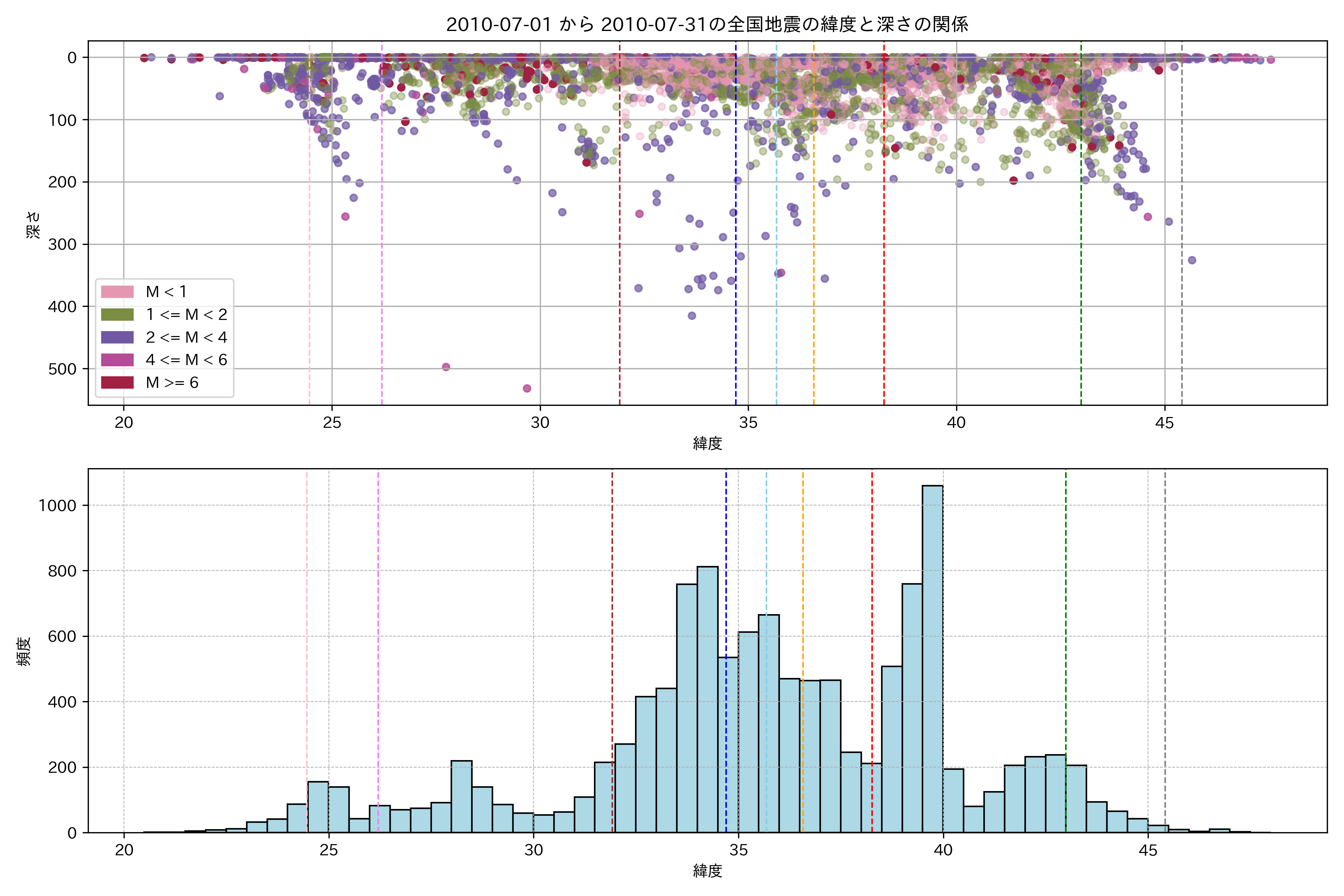Click the 緯度 label under the histogram
Screen dimensions: 1344x896
707,871
